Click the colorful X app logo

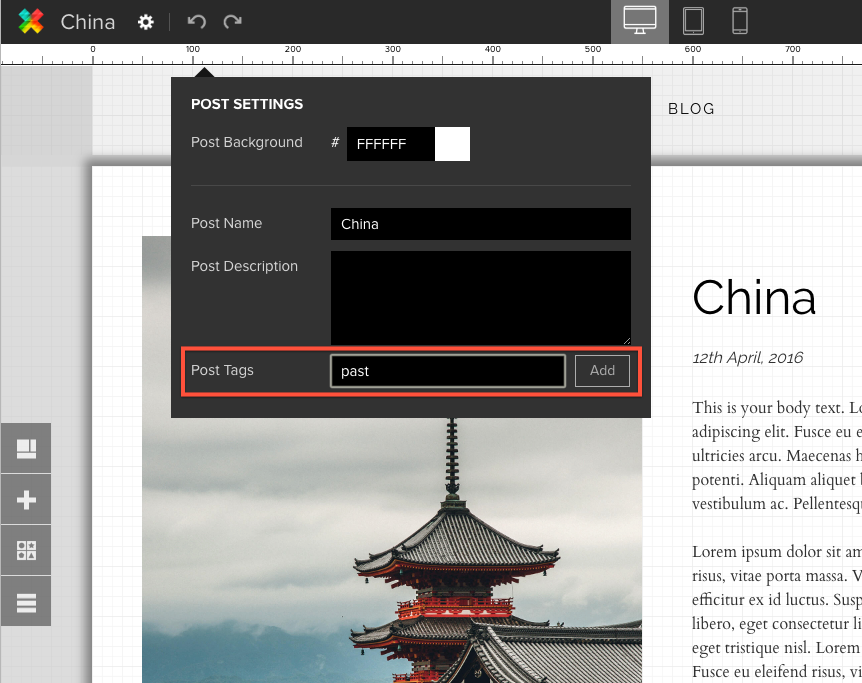31,21
